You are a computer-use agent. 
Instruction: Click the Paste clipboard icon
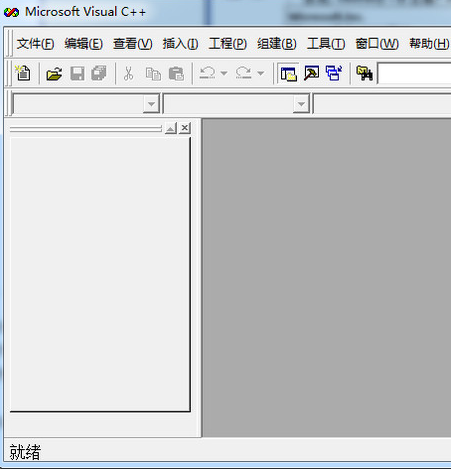[176, 73]
